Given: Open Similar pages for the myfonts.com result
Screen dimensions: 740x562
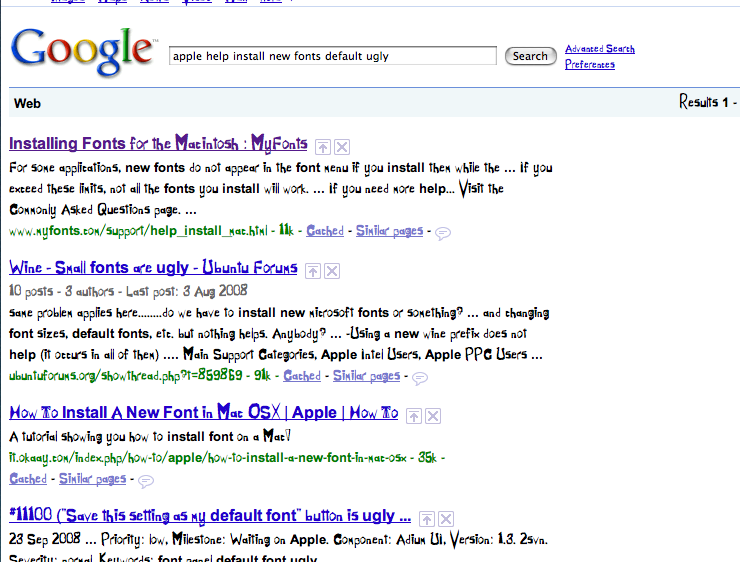Looking at the screenshot, I should (389, 231).
